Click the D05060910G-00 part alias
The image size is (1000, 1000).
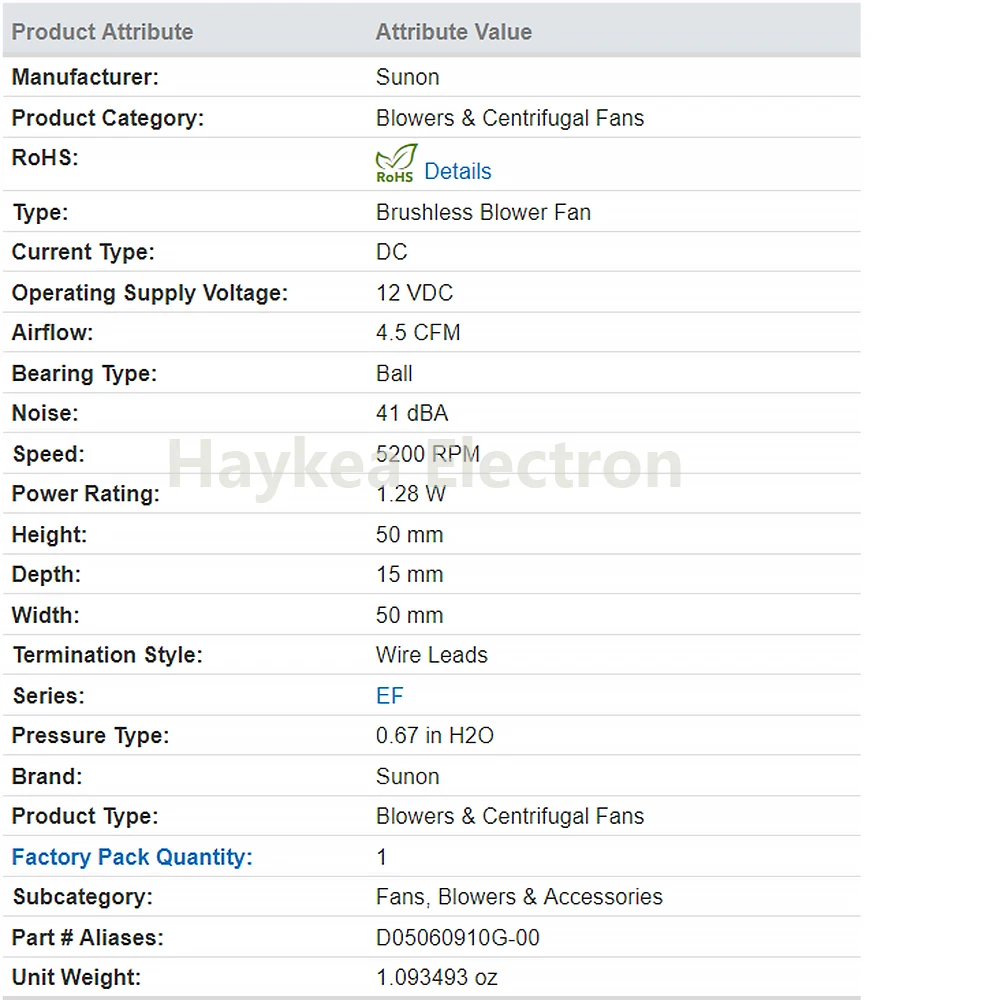(x=458, y=938)
